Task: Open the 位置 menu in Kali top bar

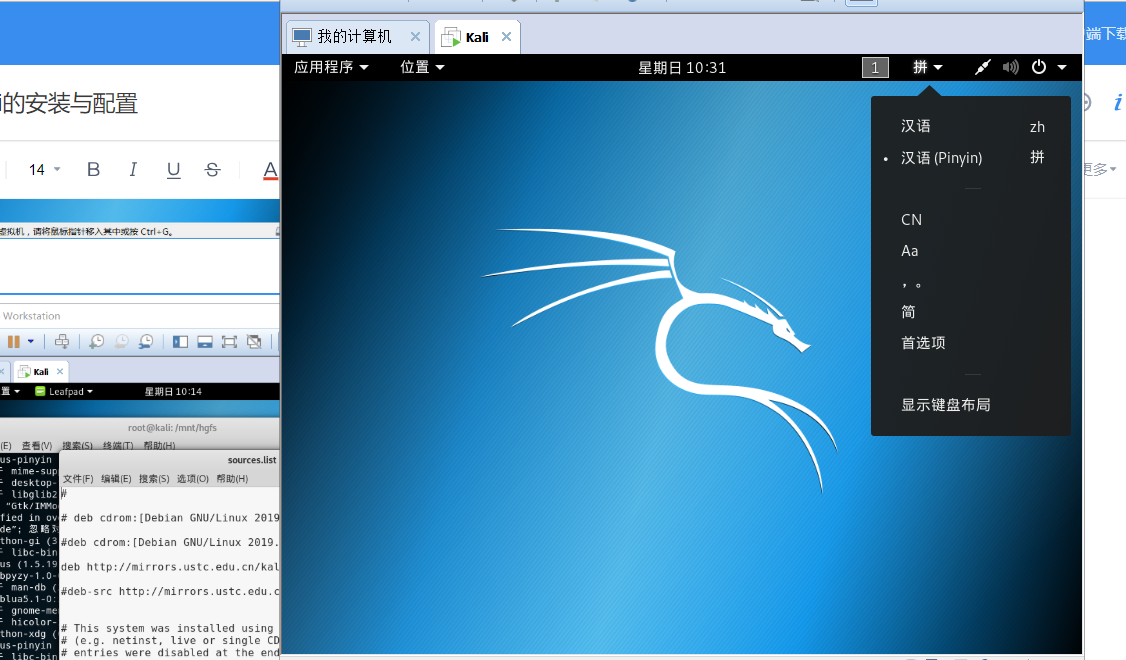Action: click(422, 67)
